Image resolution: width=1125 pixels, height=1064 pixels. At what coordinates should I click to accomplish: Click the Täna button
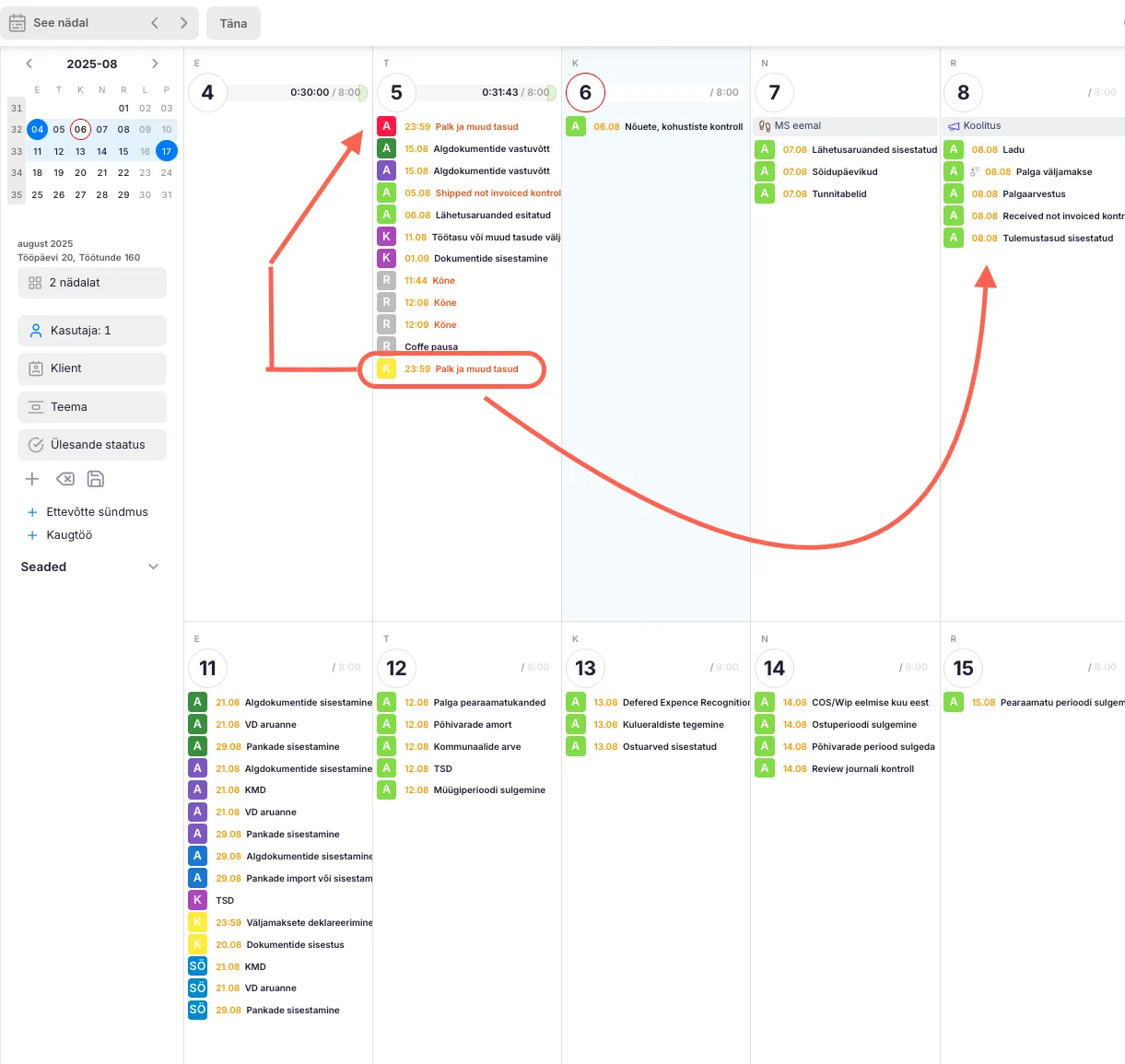point(233,23)
